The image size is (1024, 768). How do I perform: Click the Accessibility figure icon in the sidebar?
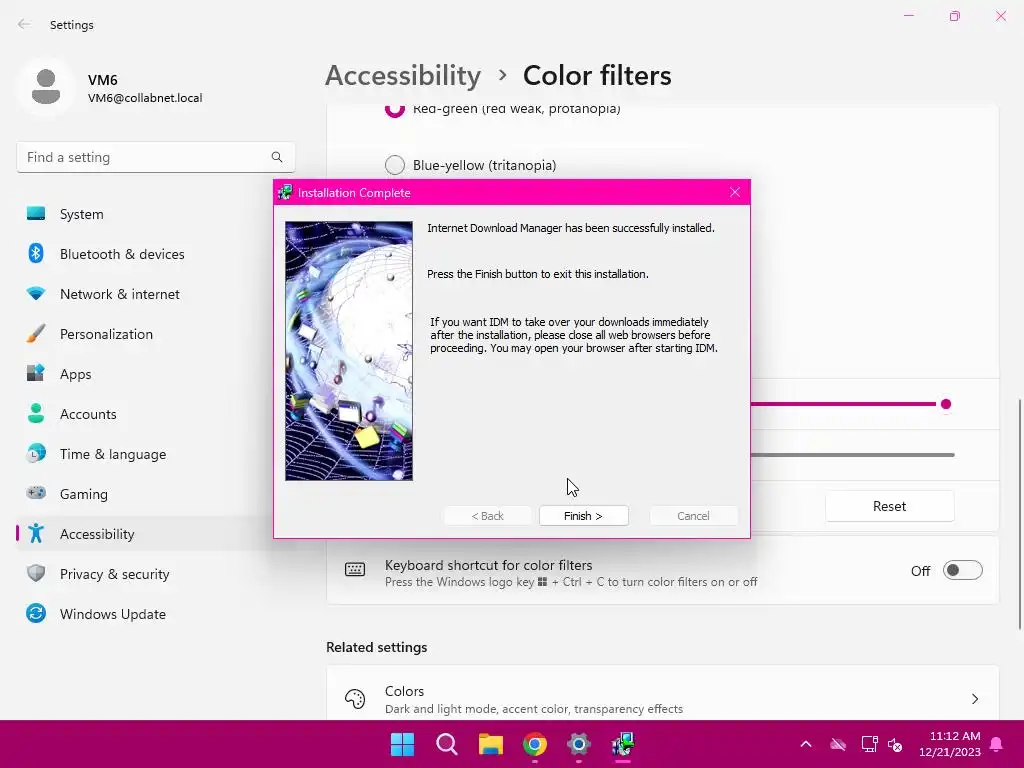pos(36,534)
